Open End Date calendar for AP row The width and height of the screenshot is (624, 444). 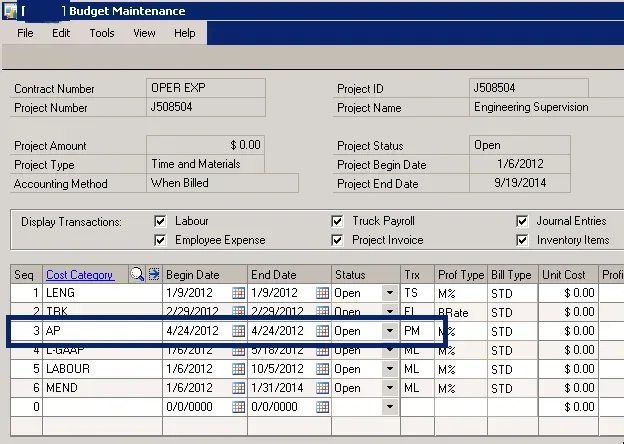coord(323,330)
